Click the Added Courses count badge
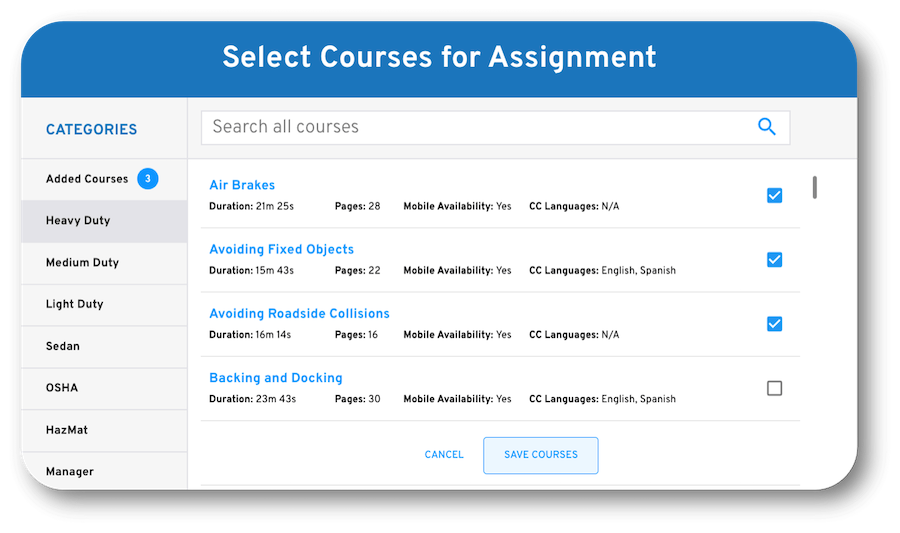Viewport: 900px width, 533px height. 147,179
